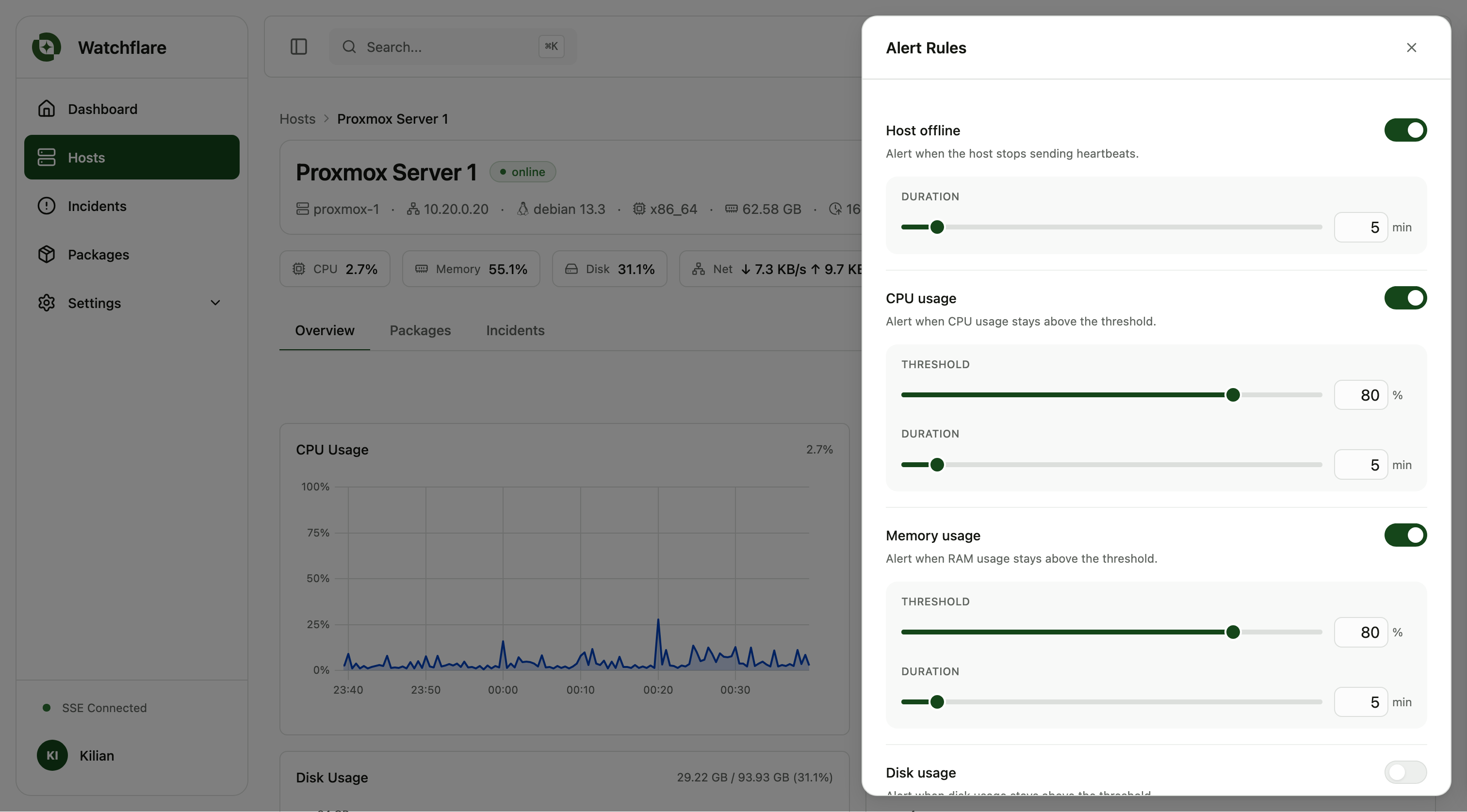Edit the Memory usage duration minutes field
The height and width of the screenshot is (812, 1467).
pos(1360,701)
